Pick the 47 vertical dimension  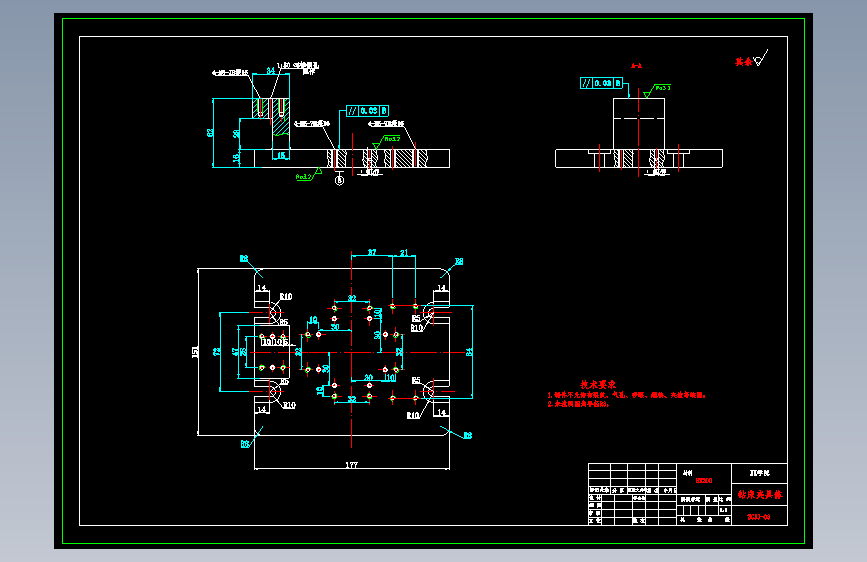[x=236, y=351]
